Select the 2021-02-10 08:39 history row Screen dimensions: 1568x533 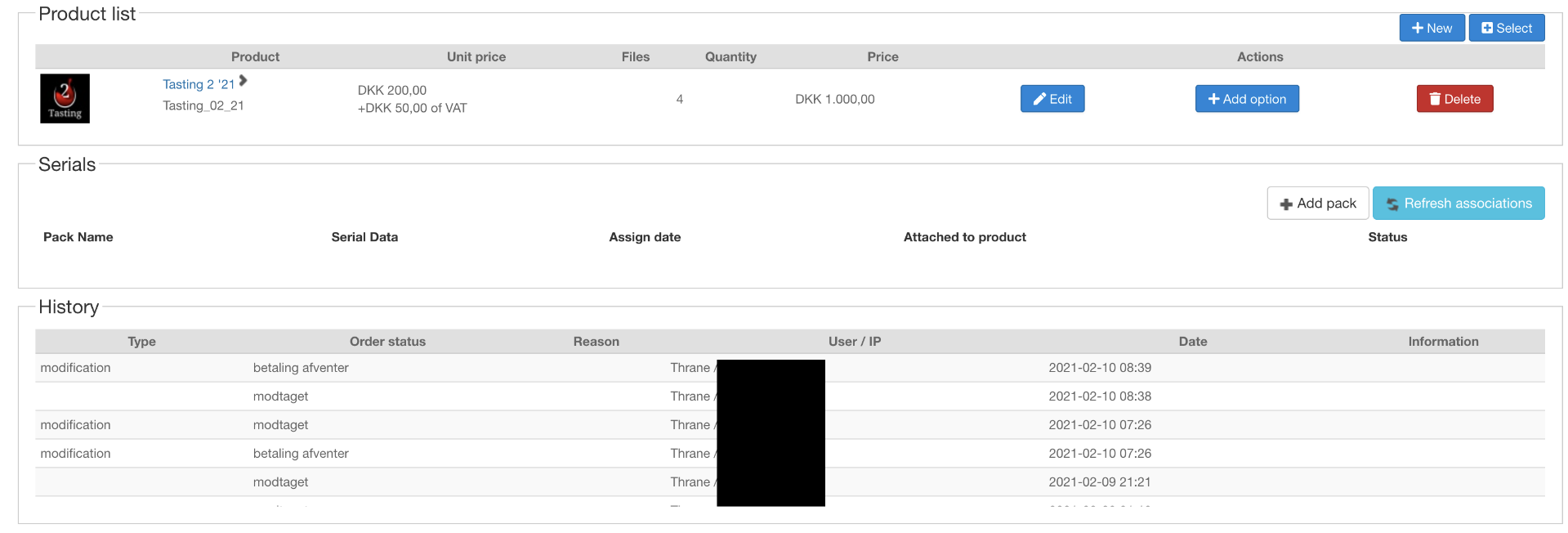tap(1100, 368)
